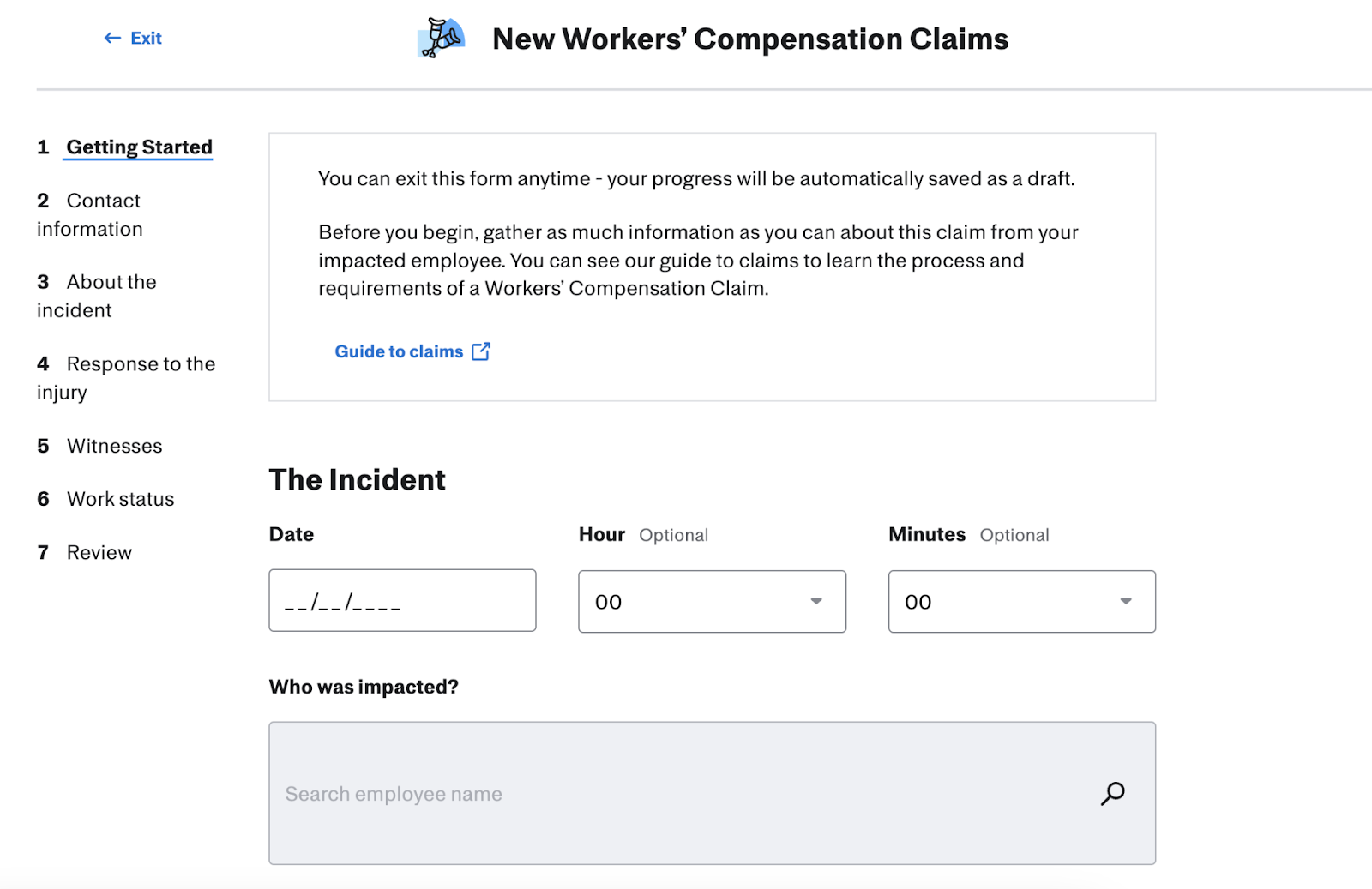Exit the claims form
The image size is (1372, 889).
point(145,38)
